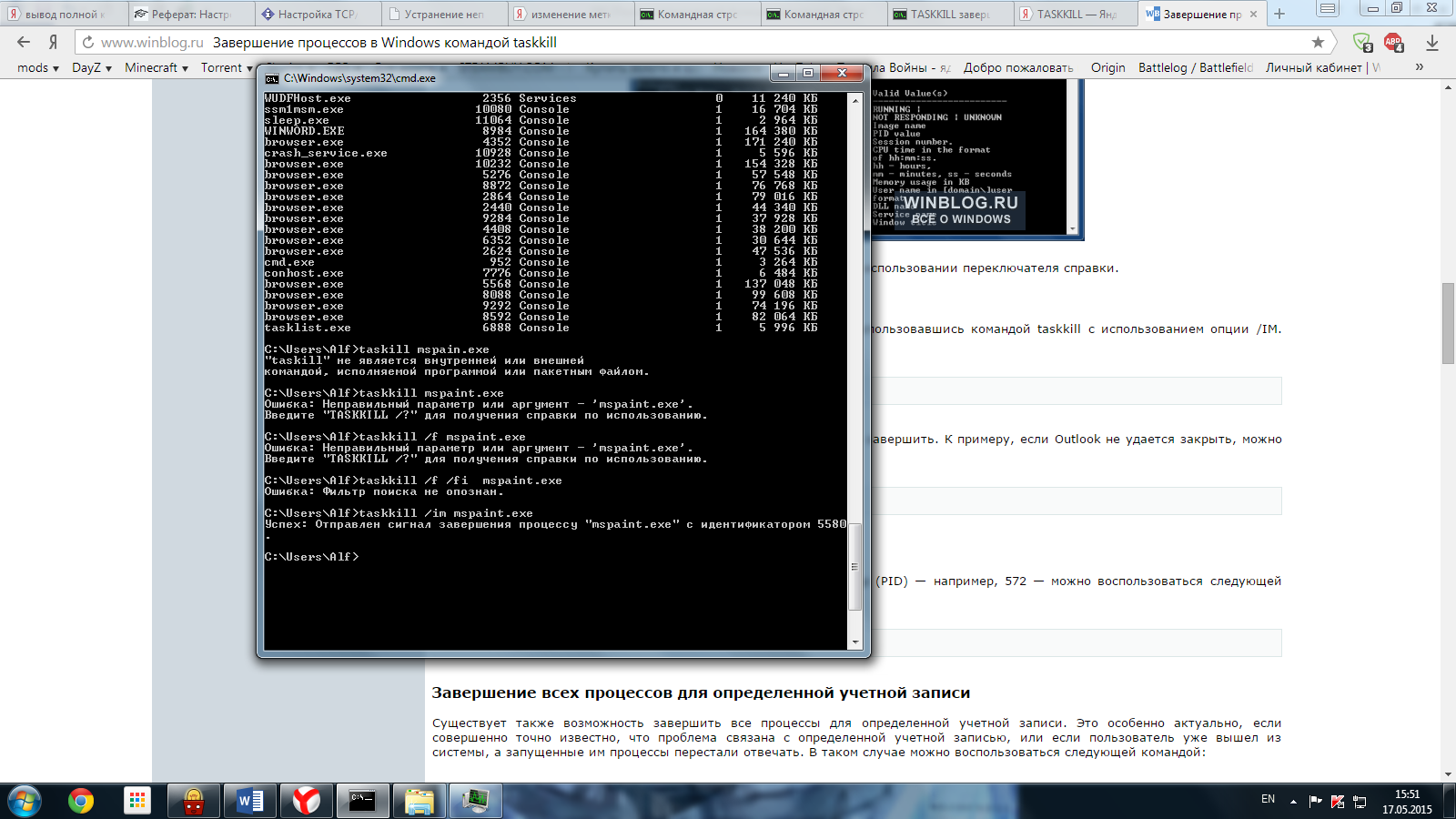Open the green shield extension icon

click(x=1362, y=42)
